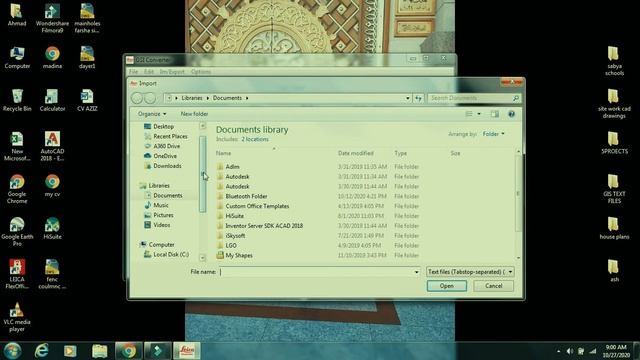The width and height of the screenshot is (640, 360).
Task: Select the Google Earth Pro icon
Action: click(17, 231)
